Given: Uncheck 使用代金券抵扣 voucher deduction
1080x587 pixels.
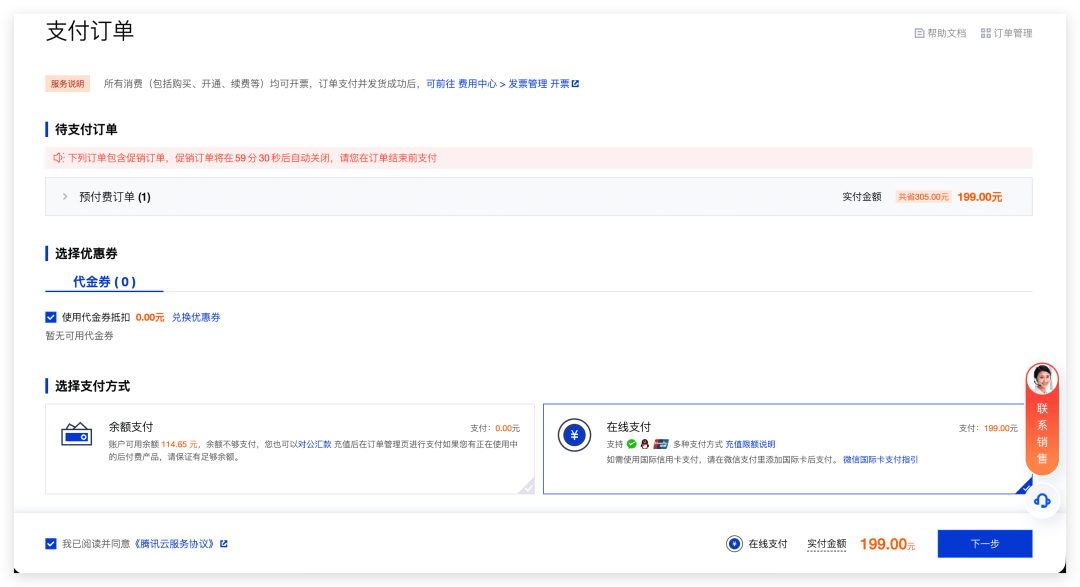Looking at the screenshot, I should [51, 317].
